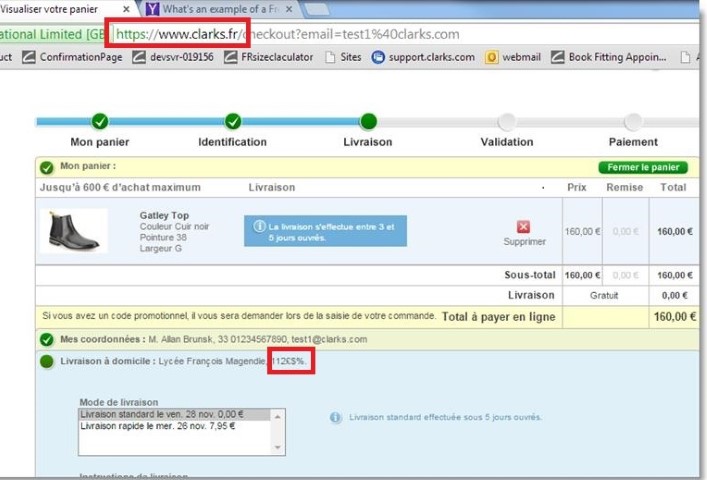Image resolution: width=707 pixels, height=480 pixels.
Task: Click the 'Fermer le panier' button
Action: click(643, 167)
